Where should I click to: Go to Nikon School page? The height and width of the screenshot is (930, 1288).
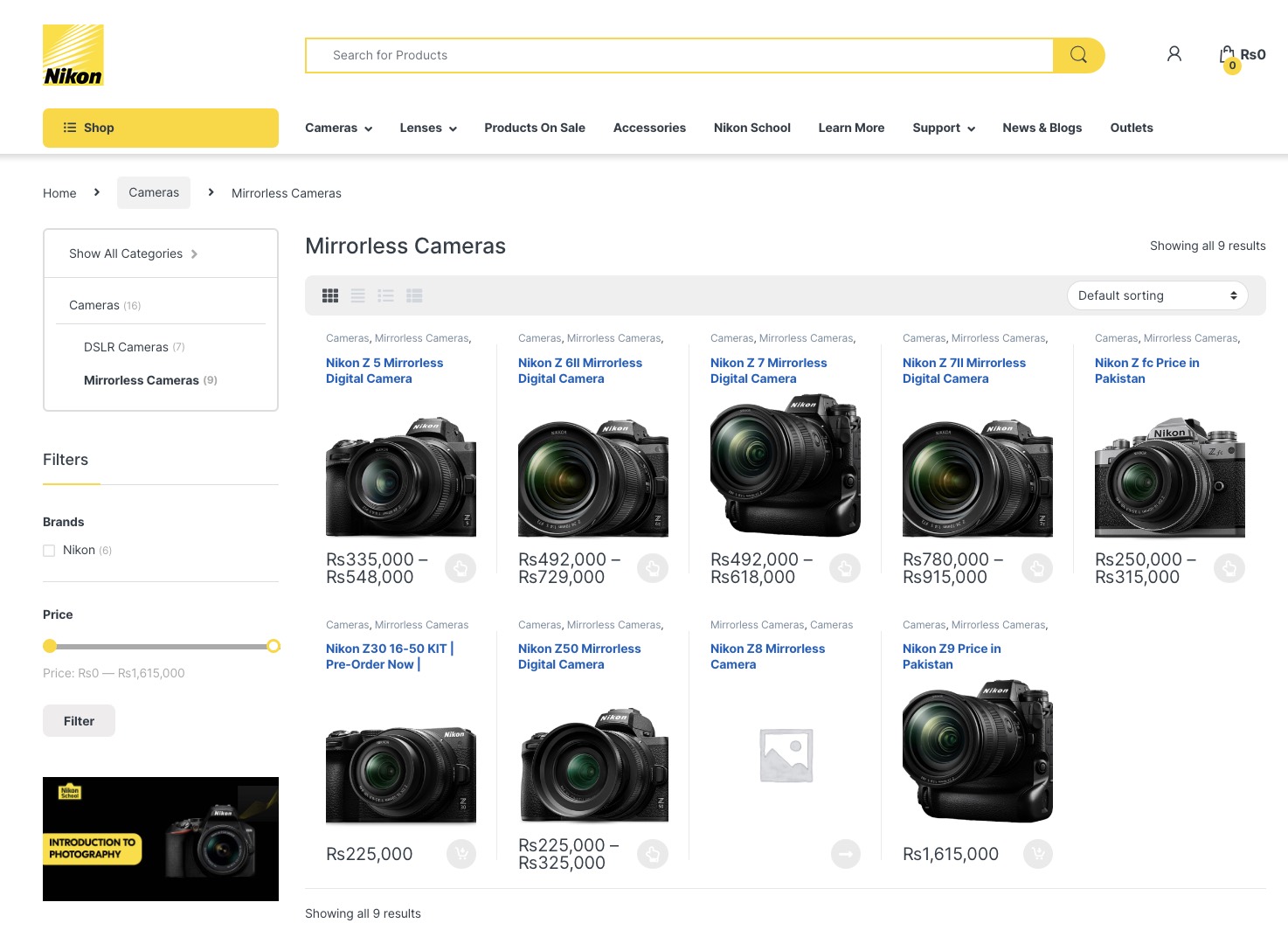pos(751,128)
